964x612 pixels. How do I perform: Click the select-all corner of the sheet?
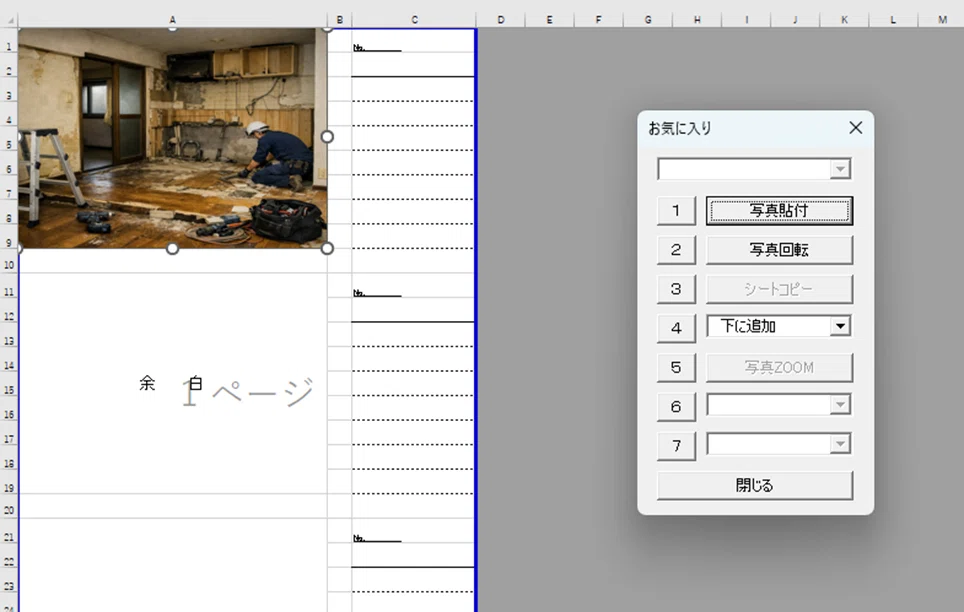pyautogui.click(x=9, y=20)
